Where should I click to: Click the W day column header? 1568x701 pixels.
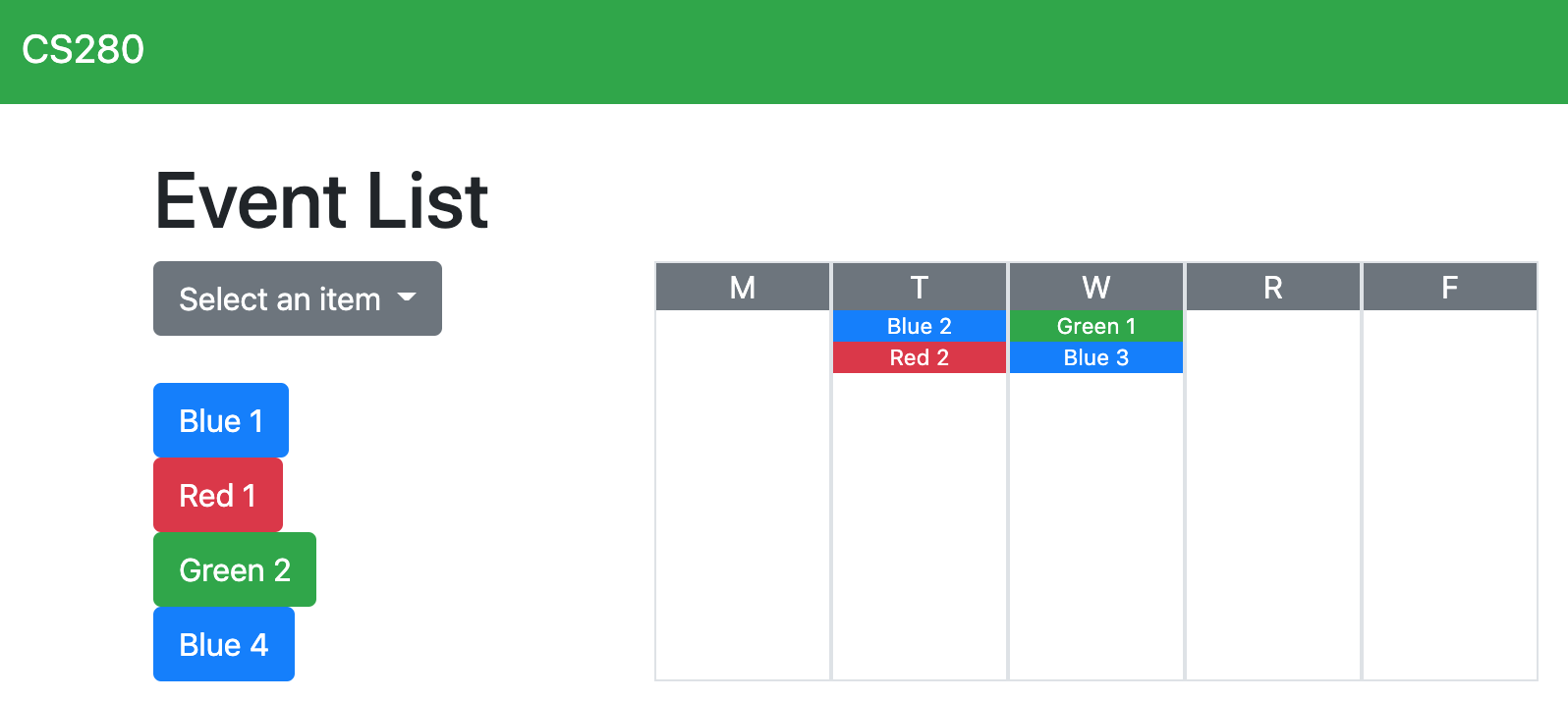coord(1096,288)
